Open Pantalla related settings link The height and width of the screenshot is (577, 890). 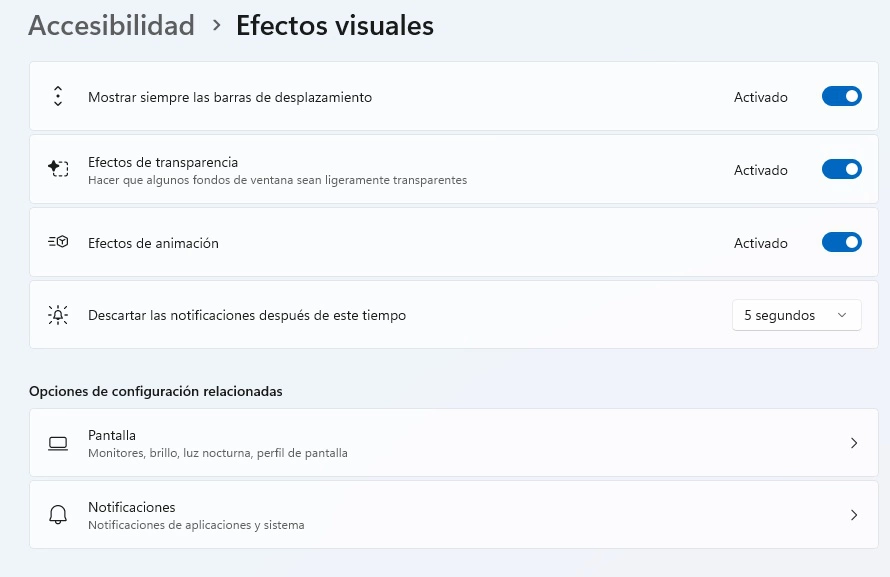pos(454,443)
